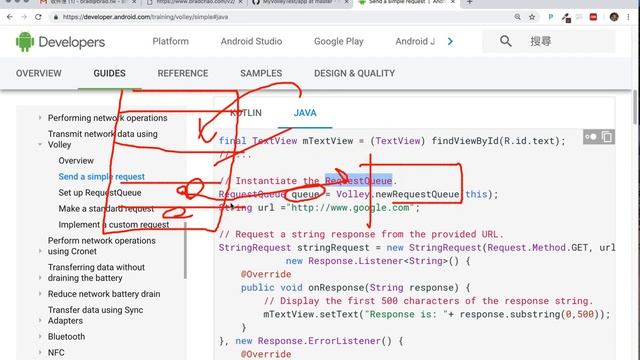This screenshot has width=640, height=360.
Task: Open 'Reduce network battery drain' sidebar link
Action: 104,294
